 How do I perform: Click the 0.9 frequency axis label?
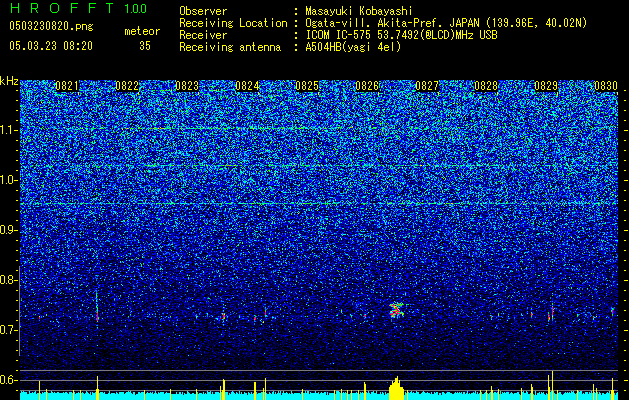click(x=8, y=230)
